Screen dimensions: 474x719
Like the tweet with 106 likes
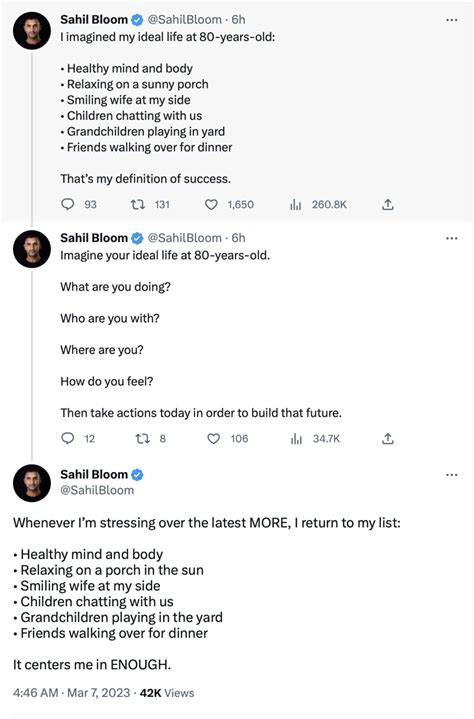click(214, 438)
